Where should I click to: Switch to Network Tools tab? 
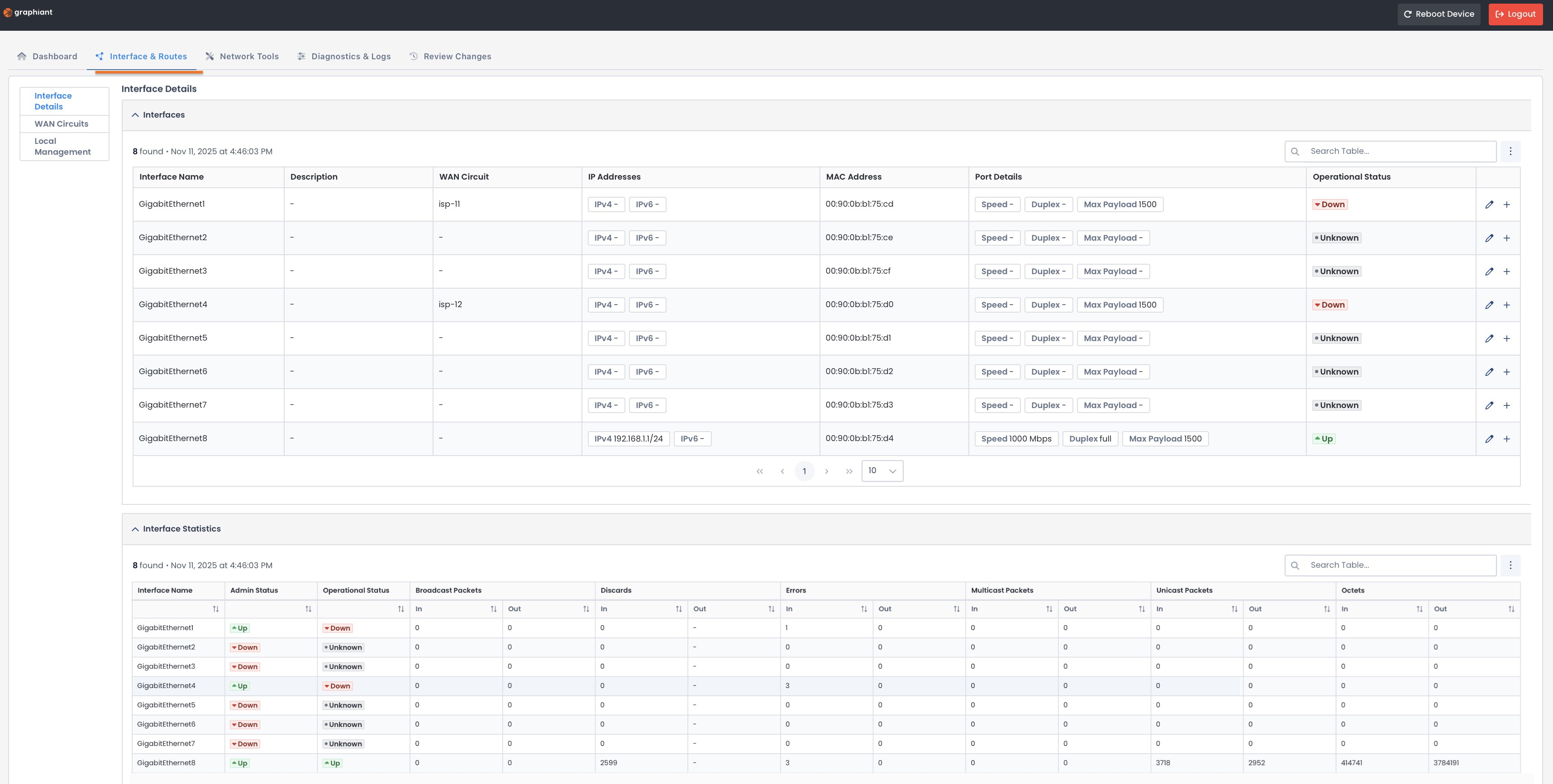242,57
